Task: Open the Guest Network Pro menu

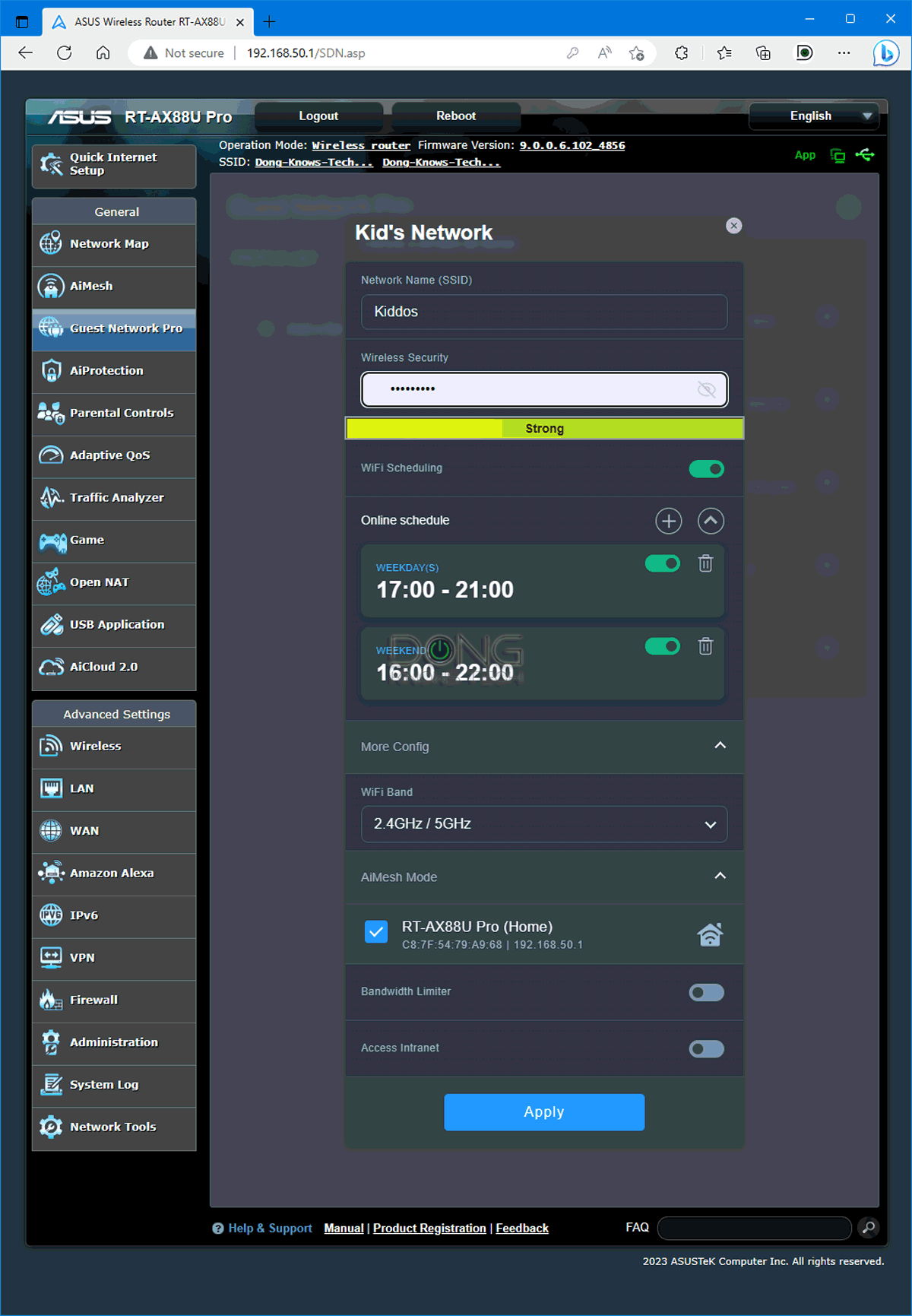Action: [114, 328]
